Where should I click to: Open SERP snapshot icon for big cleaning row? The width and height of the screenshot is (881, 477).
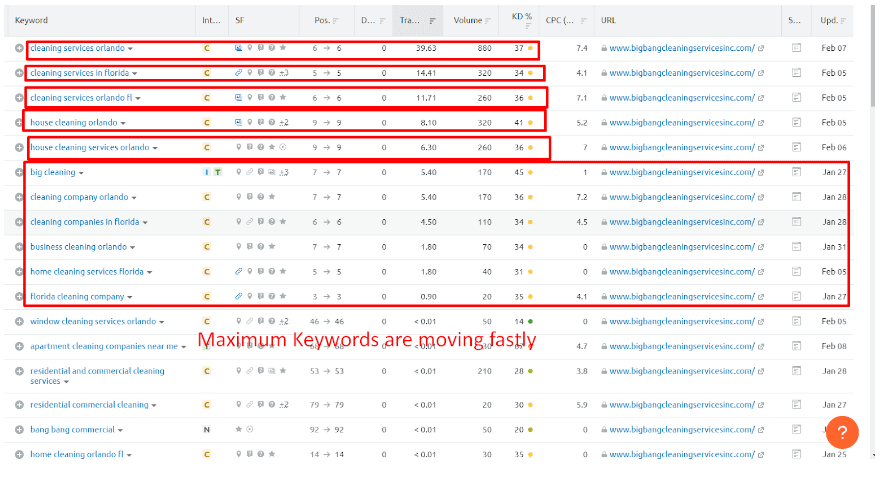point(796,172)
